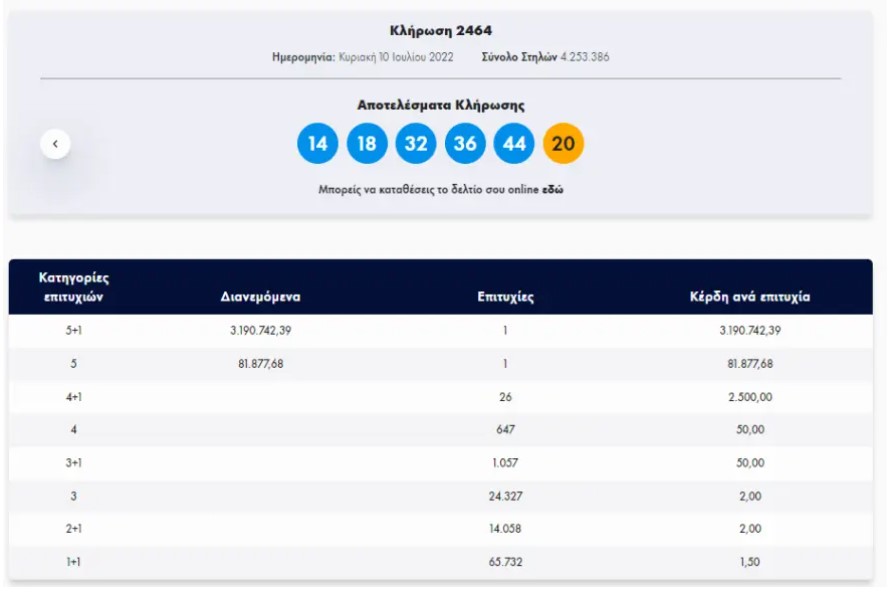Select the blue ball numbered 44
Screen dimensions: 892x600
coord(514,143)
